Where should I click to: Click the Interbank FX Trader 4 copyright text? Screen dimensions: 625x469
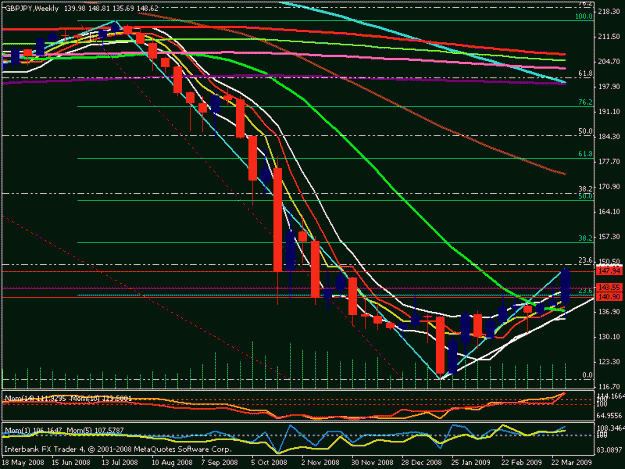(118, 449)
